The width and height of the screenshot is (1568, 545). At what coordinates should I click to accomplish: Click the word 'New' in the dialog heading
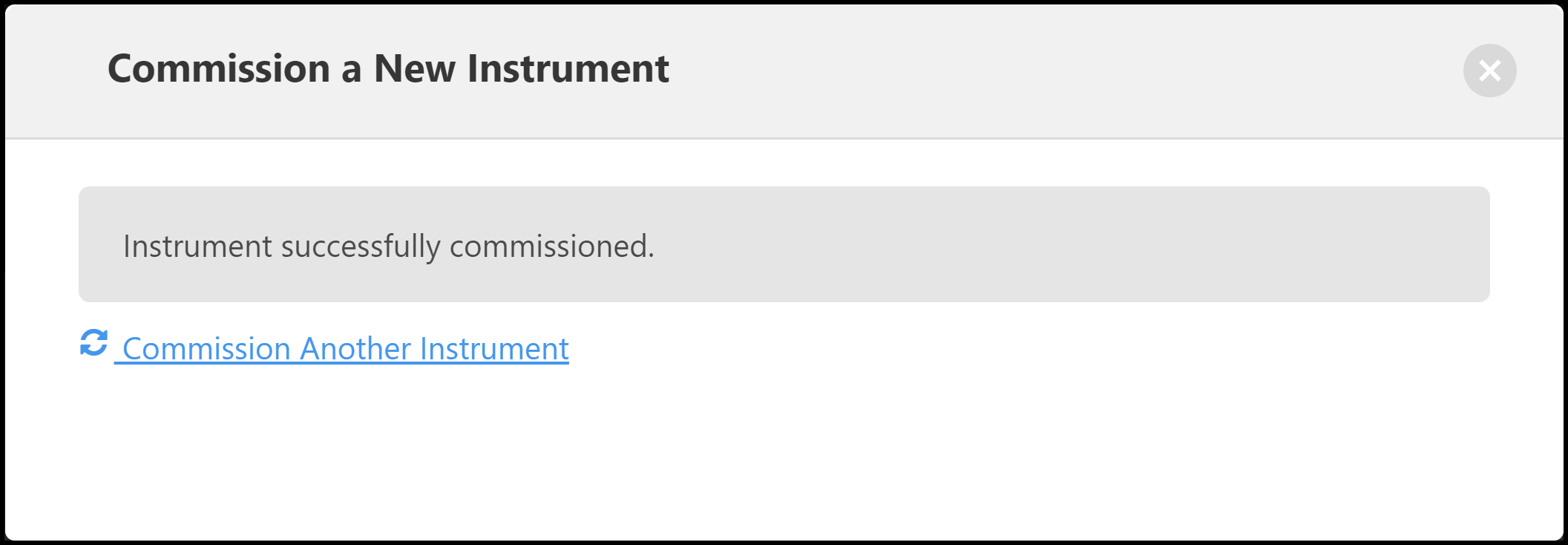(414, 69)
